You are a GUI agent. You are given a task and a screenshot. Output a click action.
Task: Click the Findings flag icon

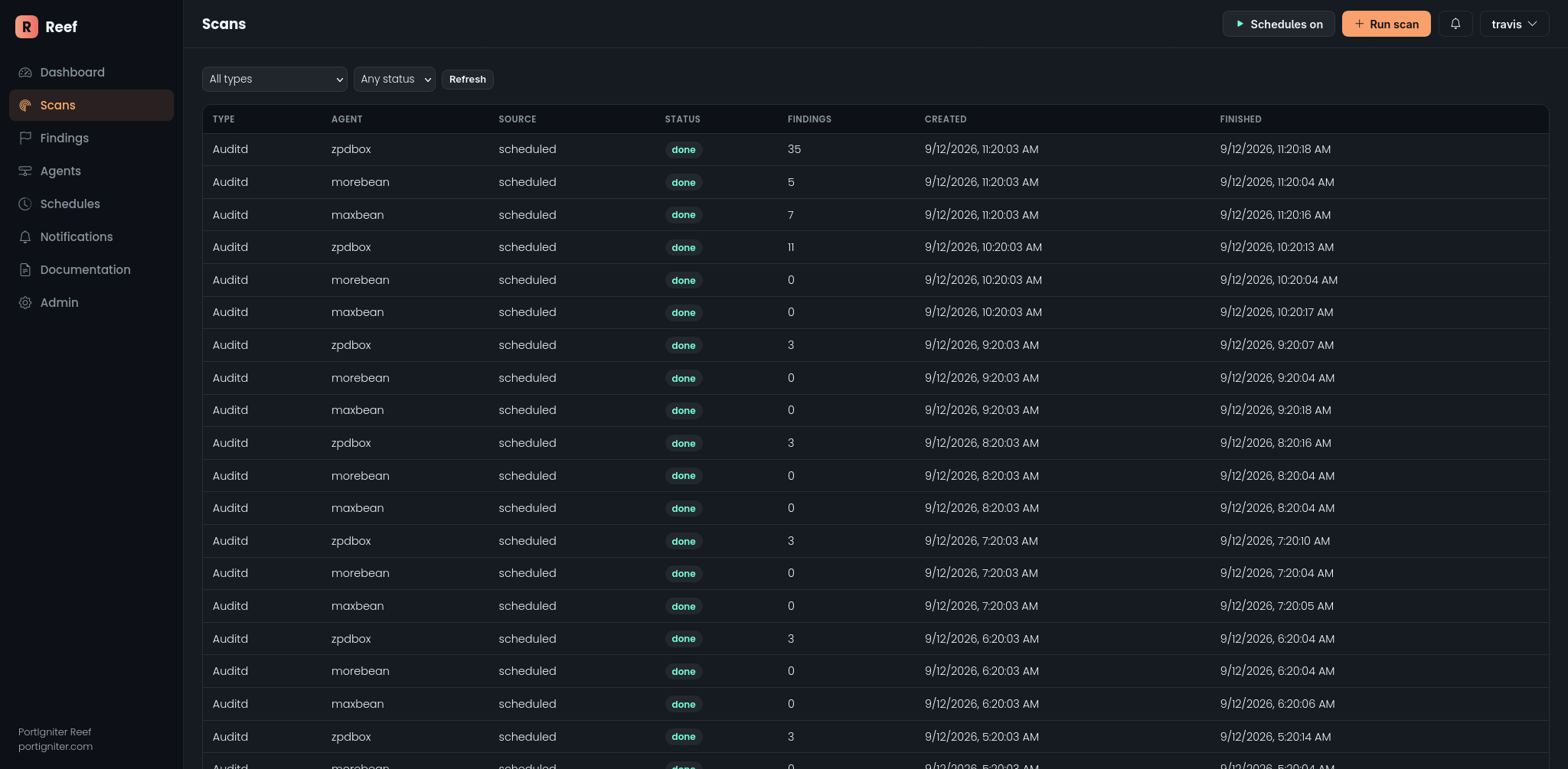pyautogui.click(x=25, y=138)
